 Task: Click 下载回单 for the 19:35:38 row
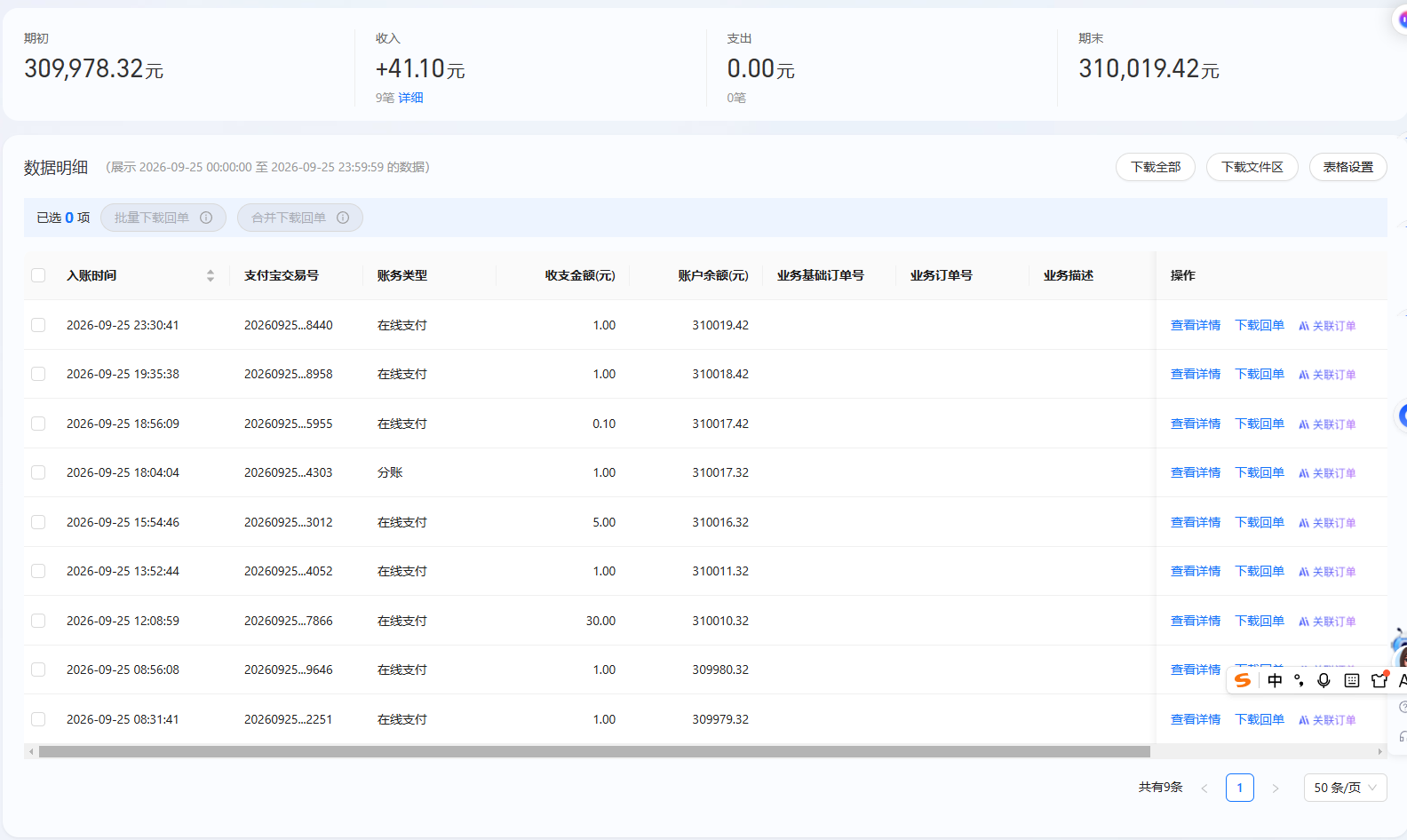click(x=1260, y=374)
